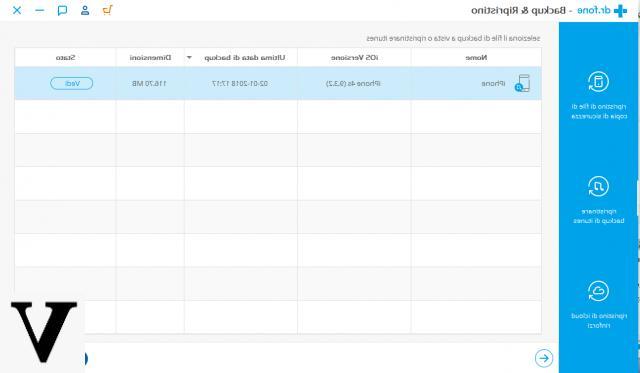The width and height of the screenshot is (640, 373).
Task: Open the backup file restore icon in sidebar
Action: 598,81
